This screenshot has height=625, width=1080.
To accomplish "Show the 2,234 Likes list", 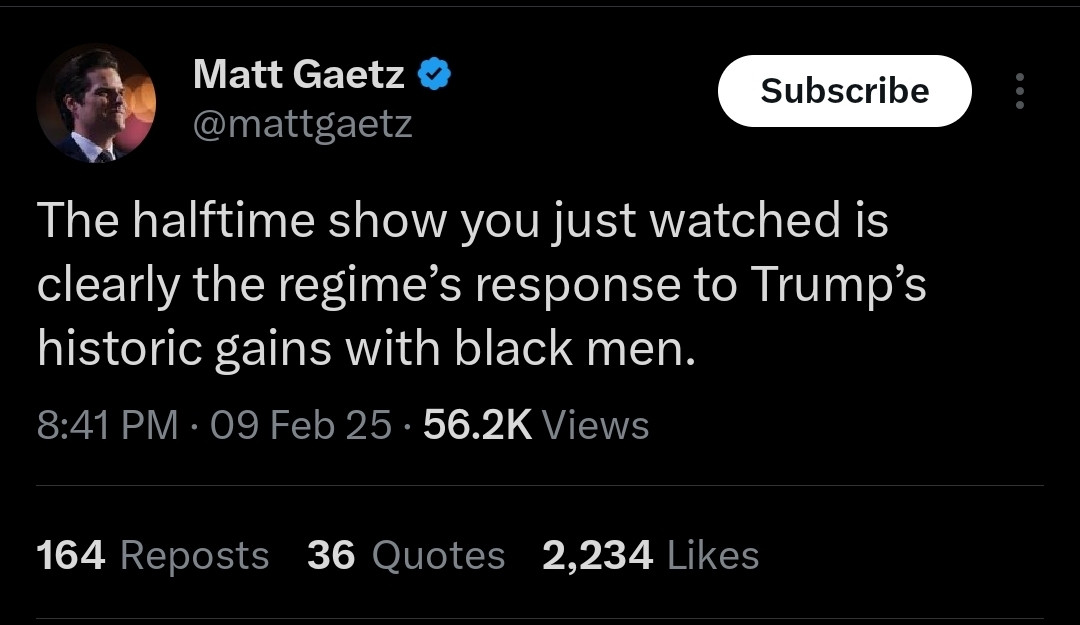I will point(651,555).
